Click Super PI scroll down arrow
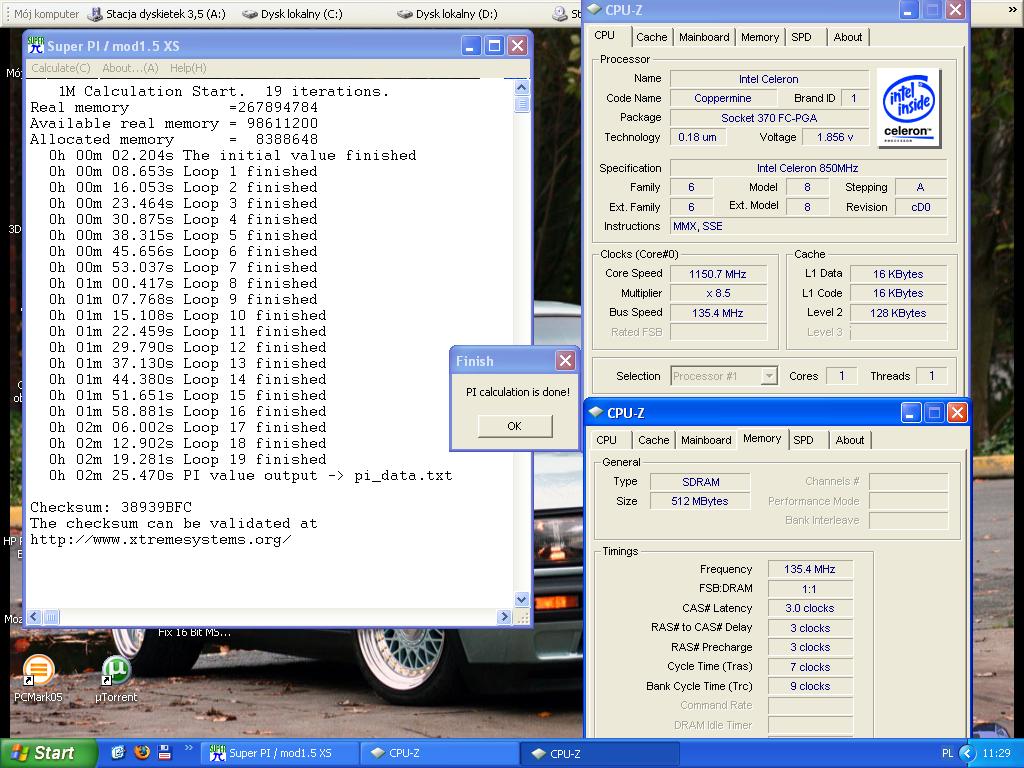 pos(521,599)
